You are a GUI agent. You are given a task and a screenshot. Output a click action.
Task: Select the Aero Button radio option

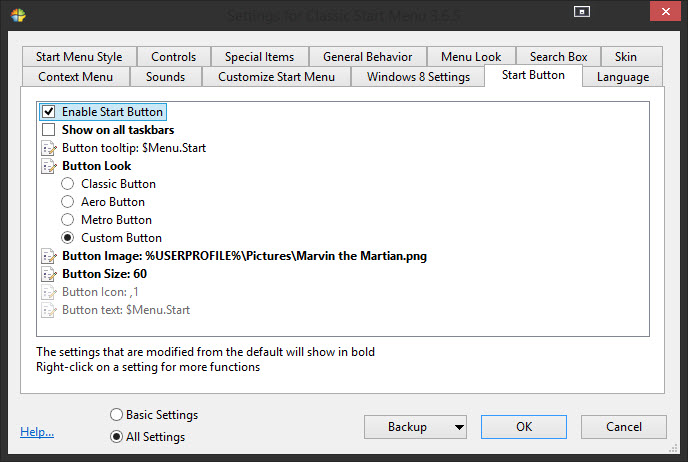[68, 202]
